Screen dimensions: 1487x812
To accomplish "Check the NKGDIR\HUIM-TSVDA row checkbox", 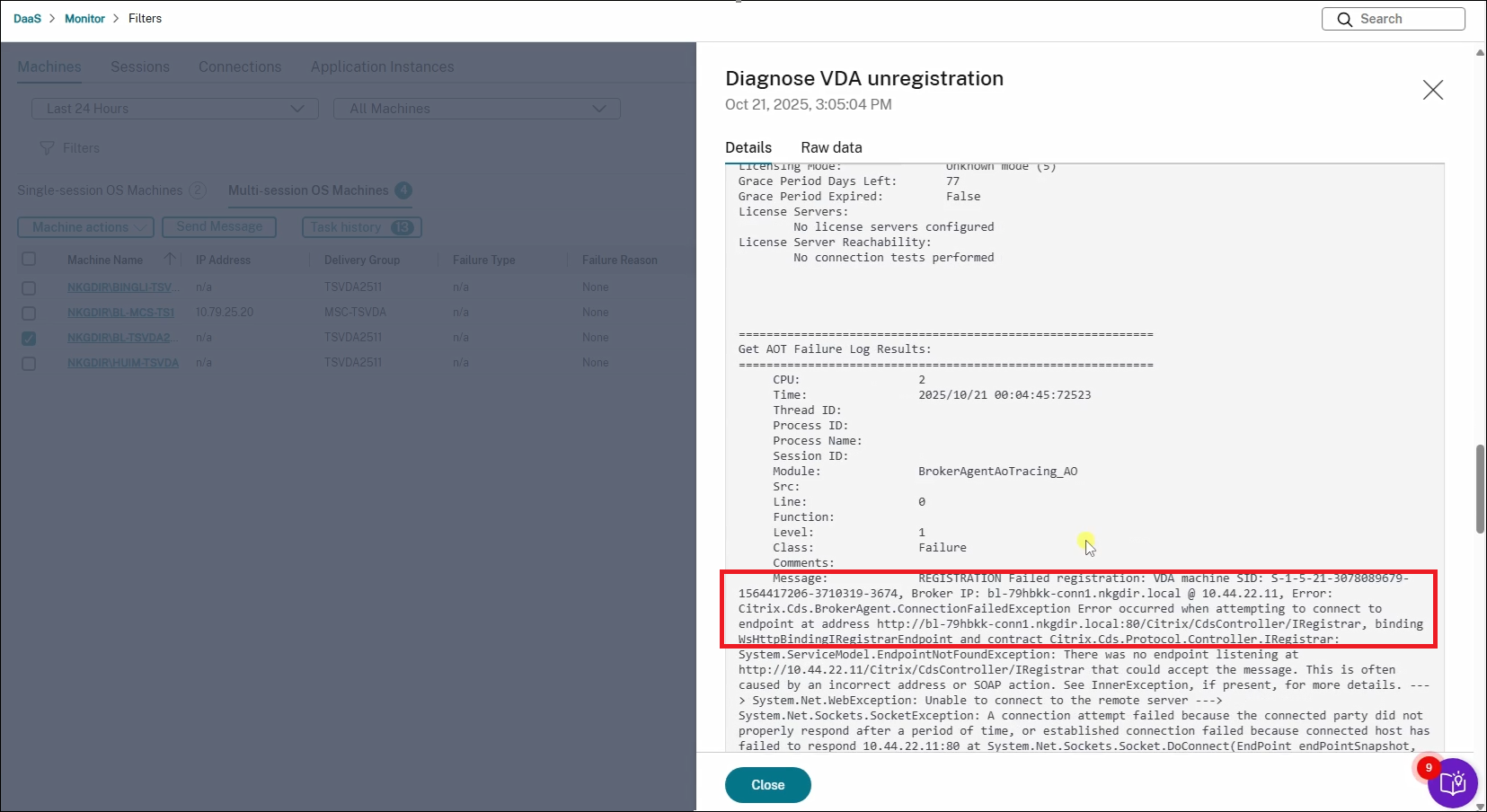I will [x=29, y=364].
